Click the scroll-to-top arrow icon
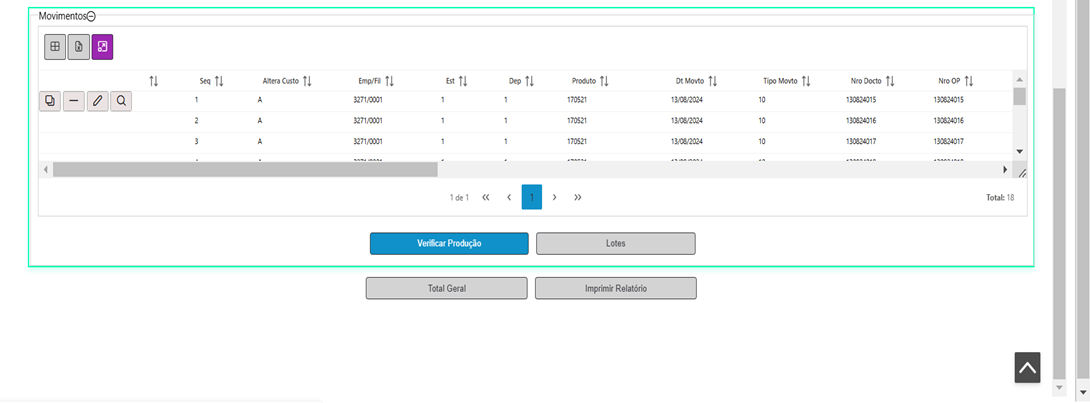 pos(1027,367)
